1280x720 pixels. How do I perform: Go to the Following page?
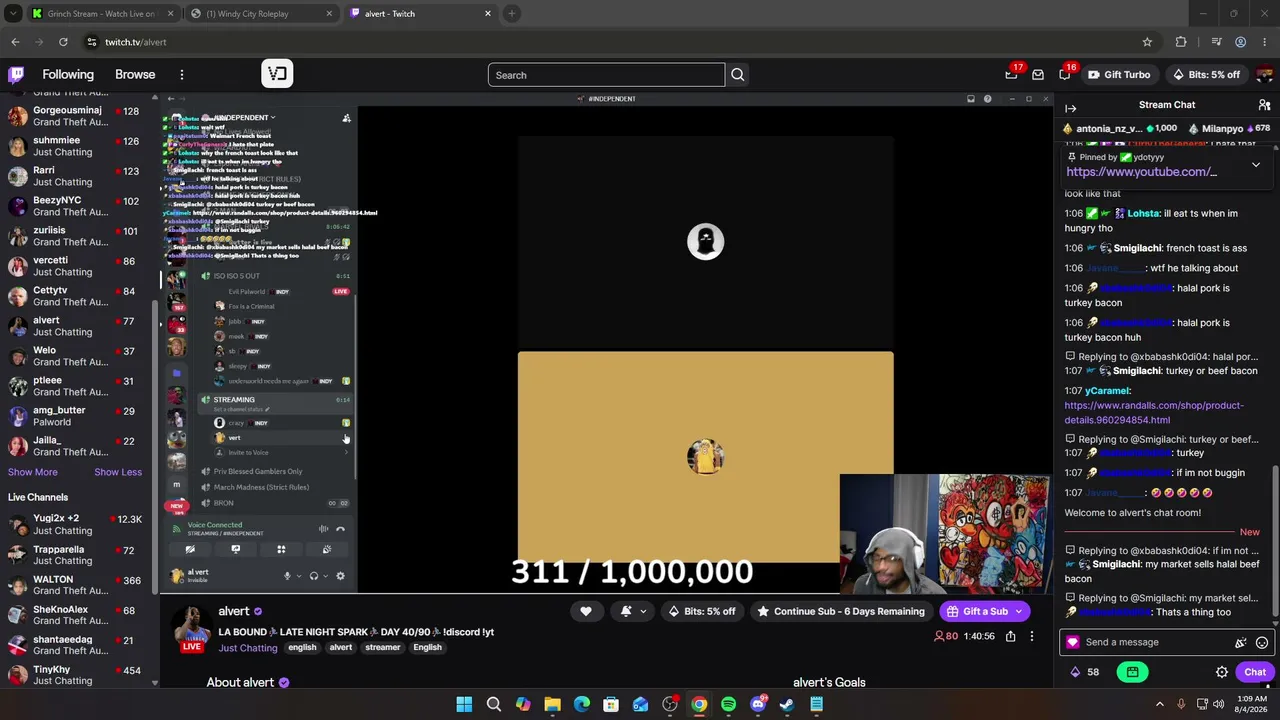click(68, 75)
